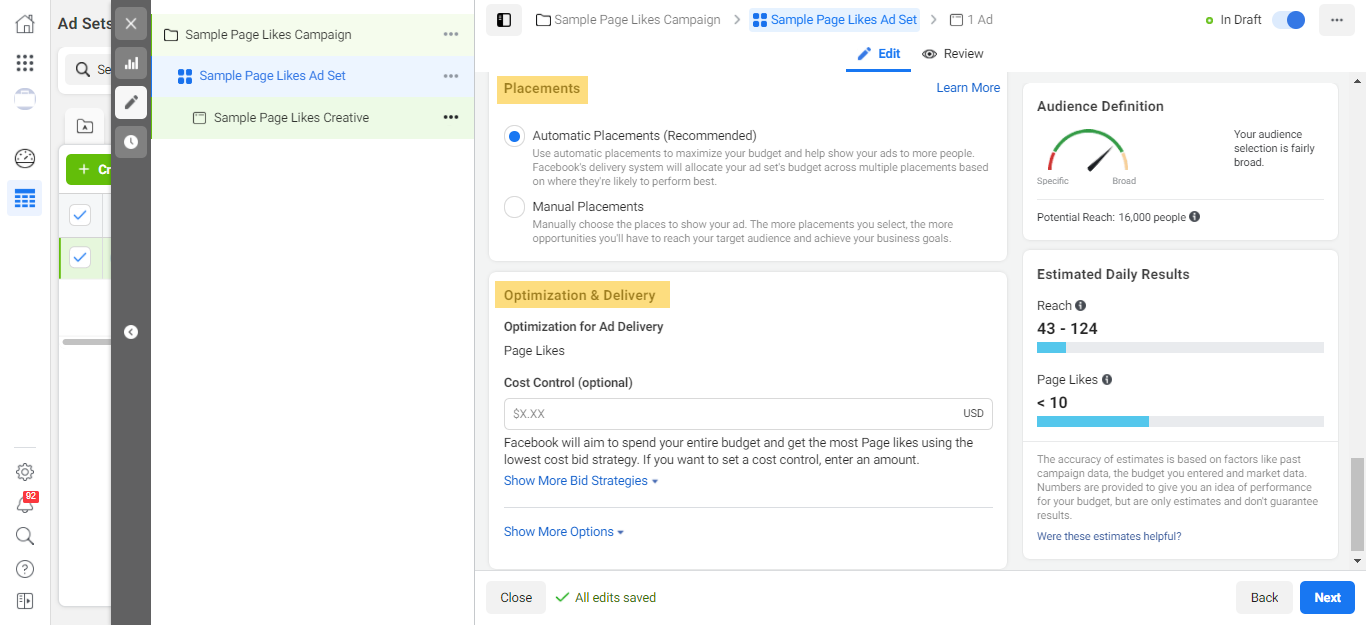Open the Account Overview gauge icon
This screenshot has width=1366, height=625.
pyautogui.click(x=25, y=158)
